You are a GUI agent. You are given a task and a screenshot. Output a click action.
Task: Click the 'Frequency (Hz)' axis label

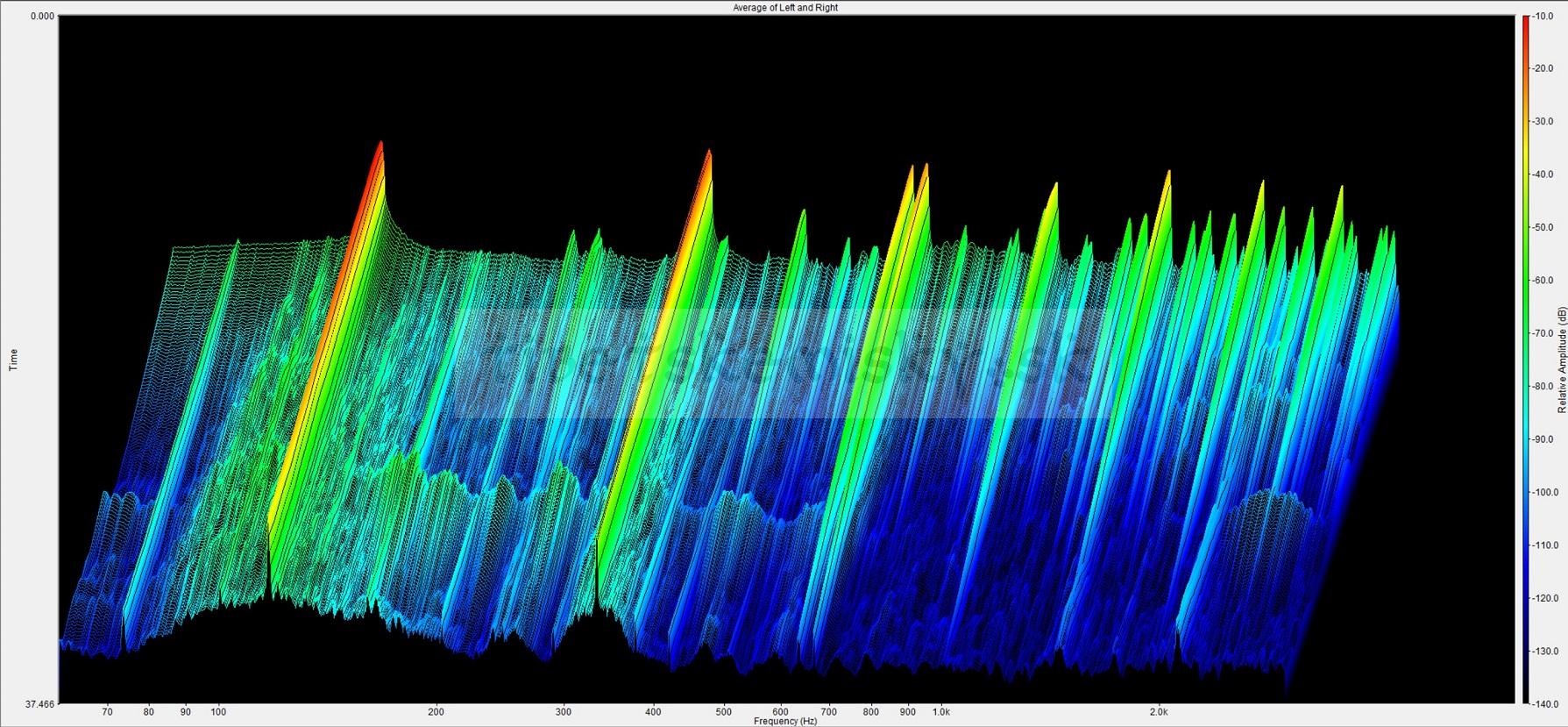[784, 721]
